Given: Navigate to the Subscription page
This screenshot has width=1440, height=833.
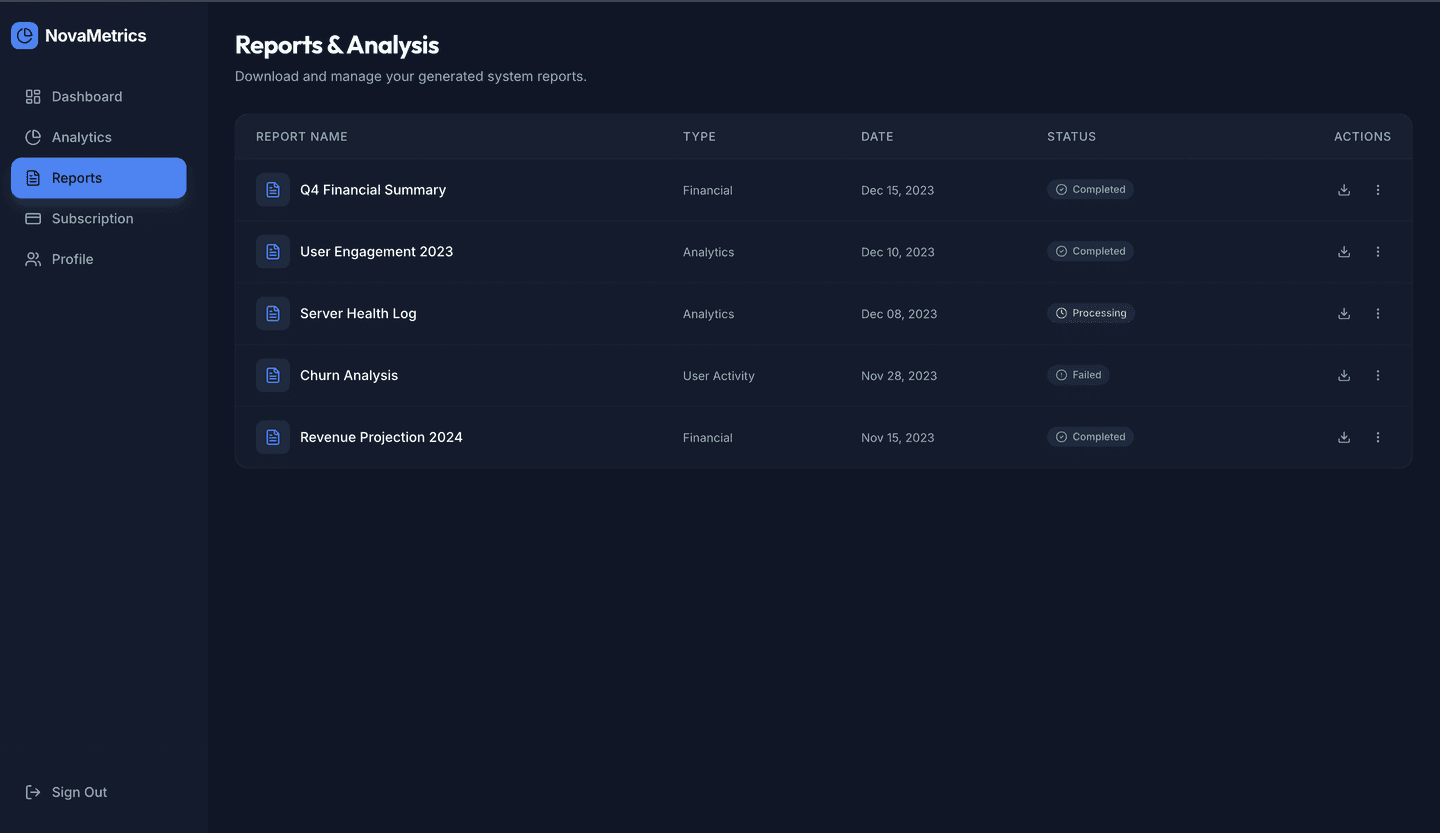Looking at the screenshot, I should click(93, 218).
